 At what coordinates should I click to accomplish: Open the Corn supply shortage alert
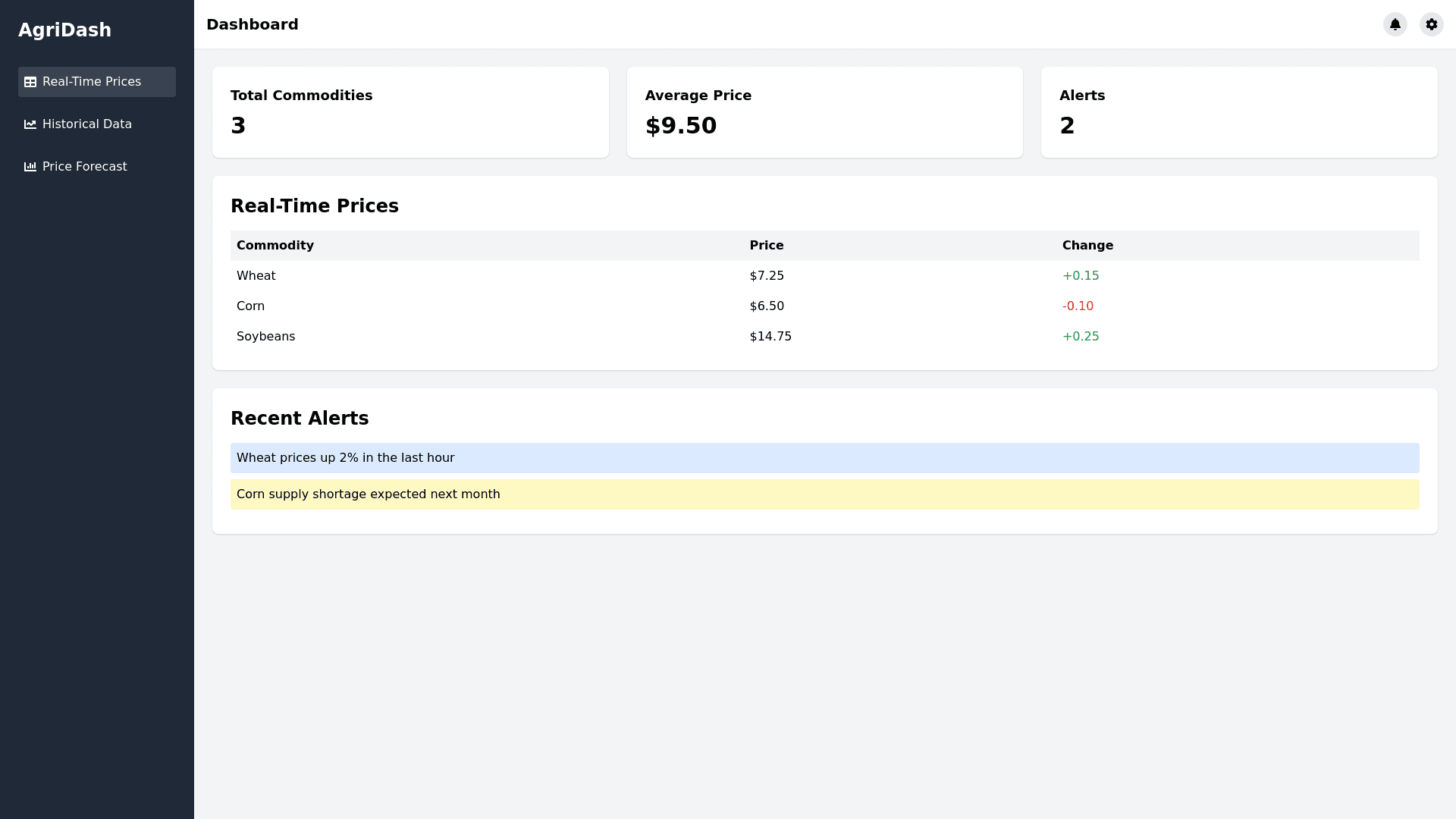click(x=824, y=494)
